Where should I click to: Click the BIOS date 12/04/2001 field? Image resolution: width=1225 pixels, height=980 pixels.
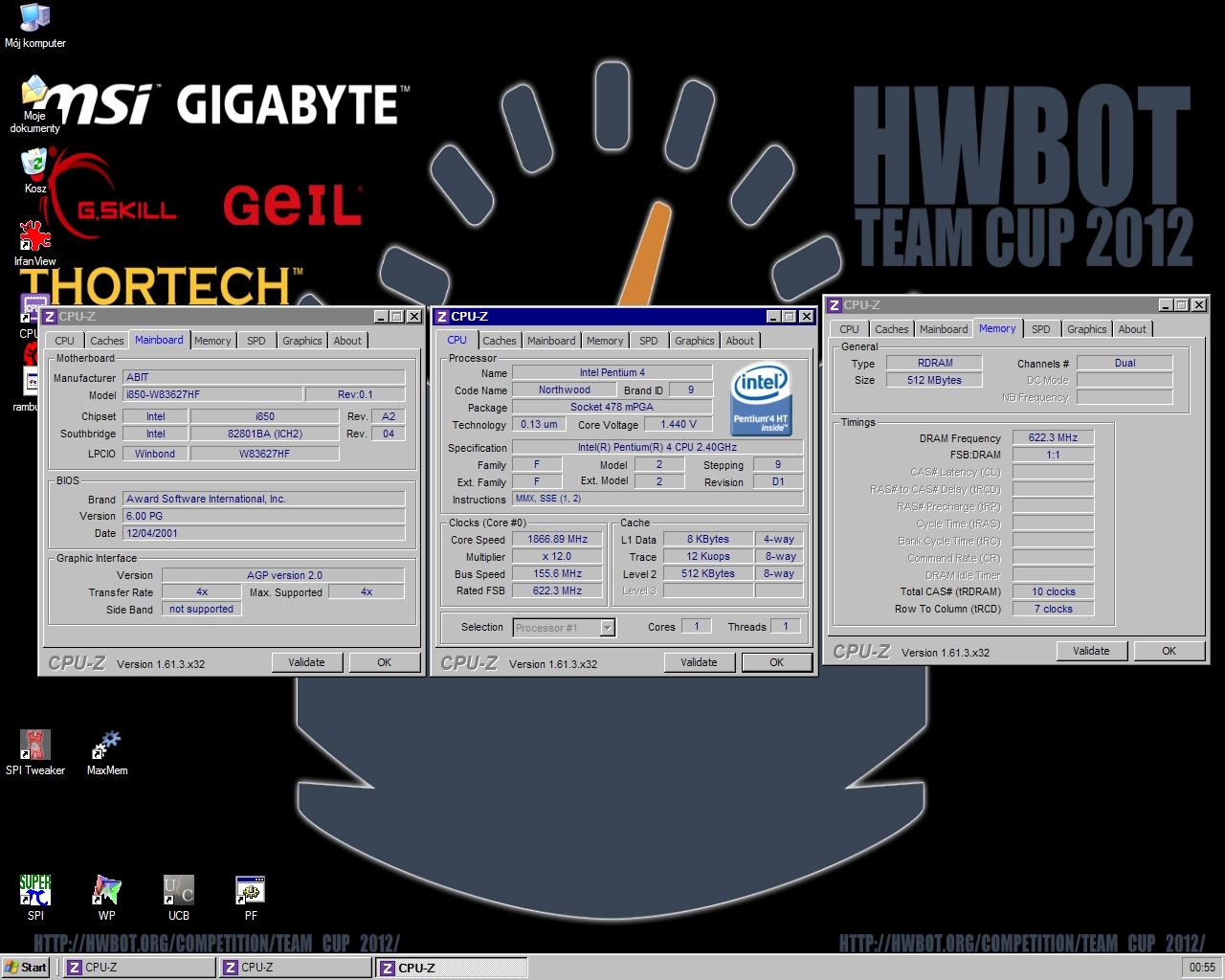[264, 534]
